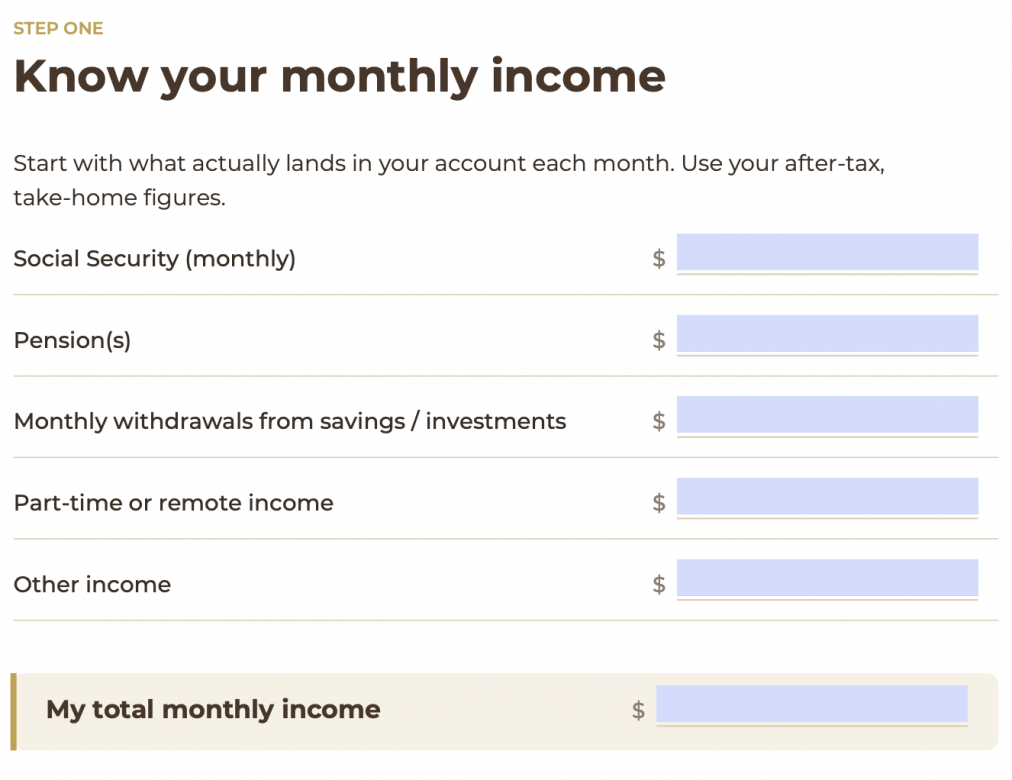The height and width of the screenshot is (780, 1012).
Task: Activate the Other income amount field
Action: click(x=827, y=578)
